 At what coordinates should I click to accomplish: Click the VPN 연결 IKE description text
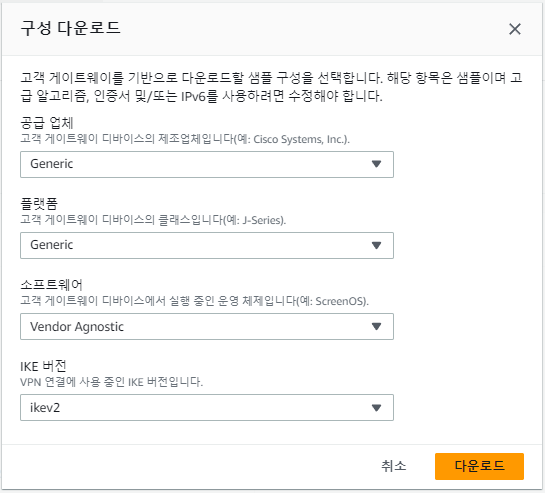[112, 382]
